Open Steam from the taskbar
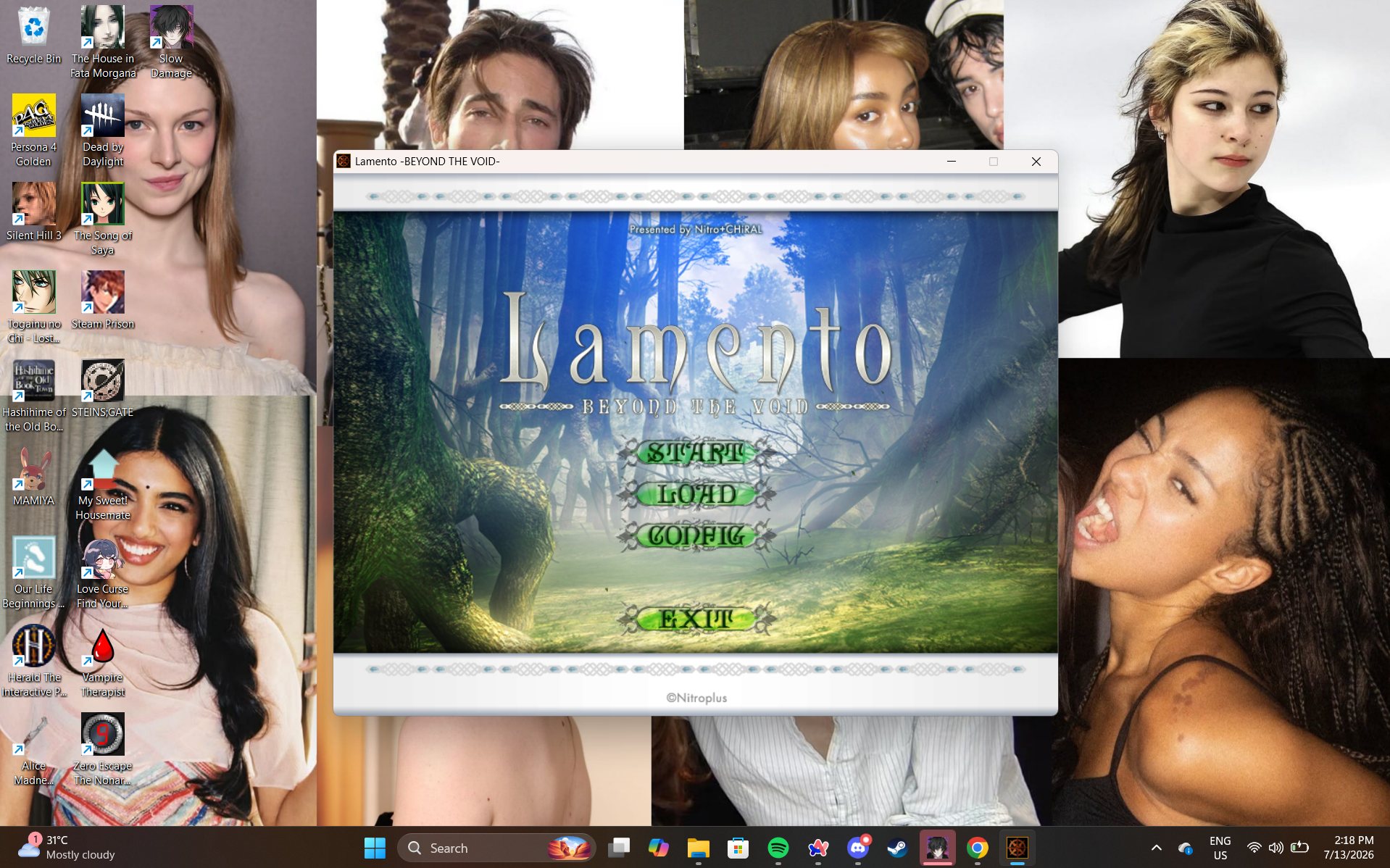This screenshot has width=1390, height=868. click(x=897, y=848)
